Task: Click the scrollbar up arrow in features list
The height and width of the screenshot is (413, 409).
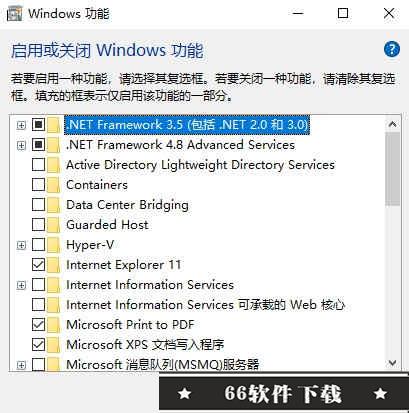Action: click(393, 125)
